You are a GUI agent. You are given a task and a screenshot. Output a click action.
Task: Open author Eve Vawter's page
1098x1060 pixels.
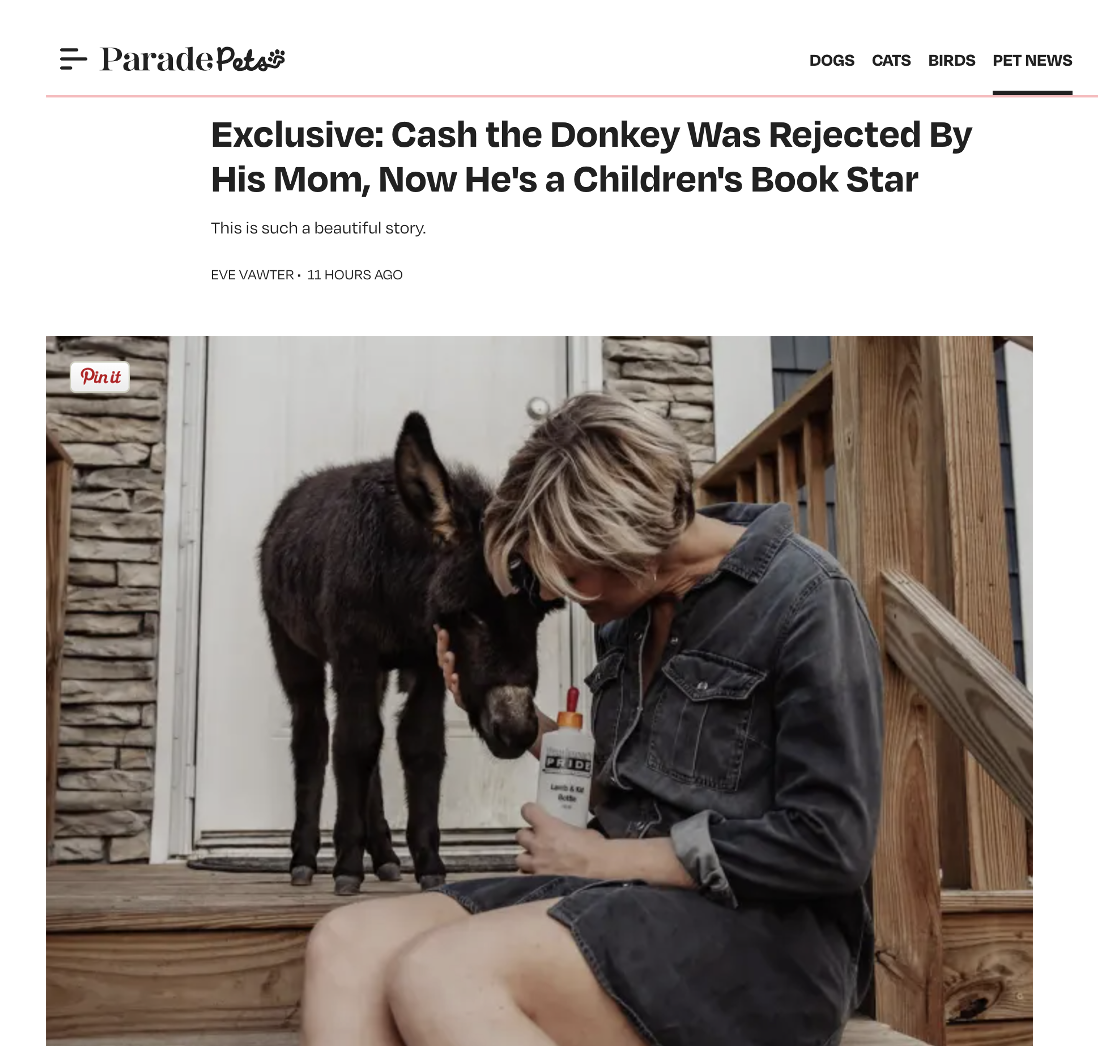tap(252, 274)
